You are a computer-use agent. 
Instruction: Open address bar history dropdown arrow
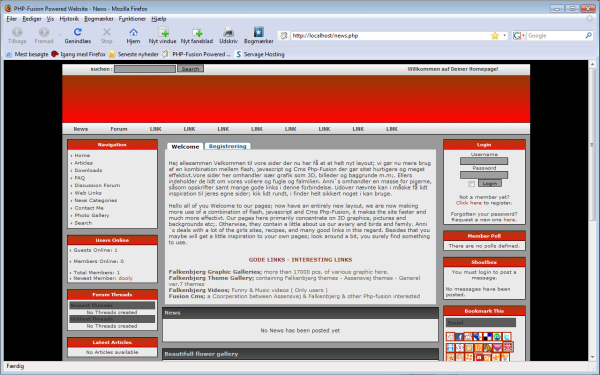[504, 36]
